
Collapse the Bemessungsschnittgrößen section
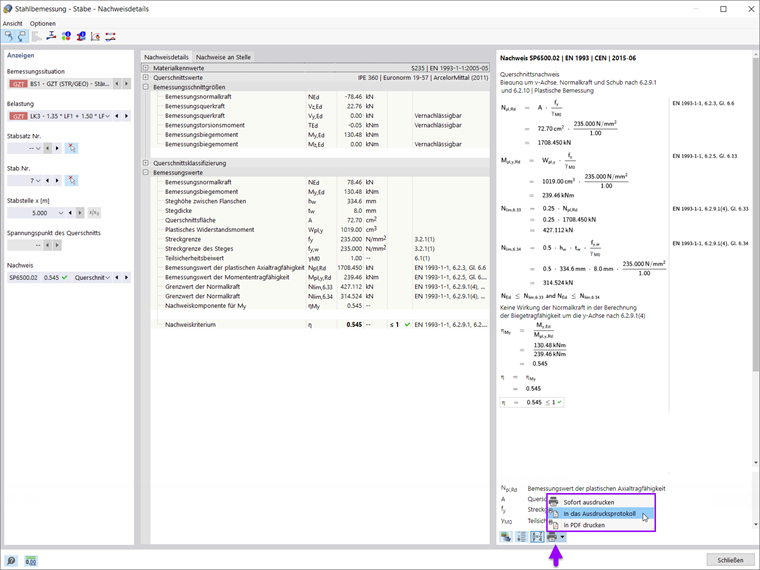click(145, 87)
